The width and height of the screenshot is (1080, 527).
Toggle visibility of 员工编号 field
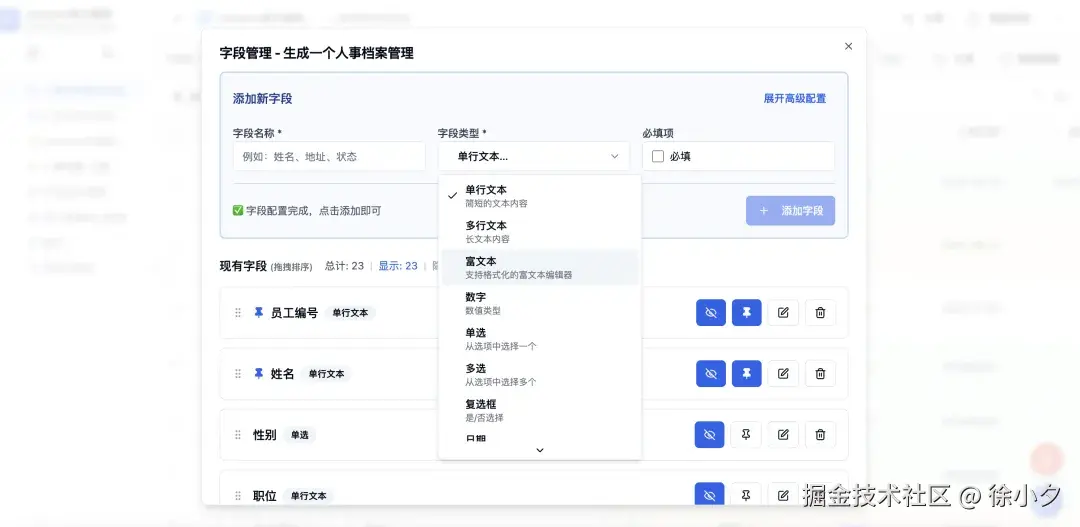tap(711, 313)
